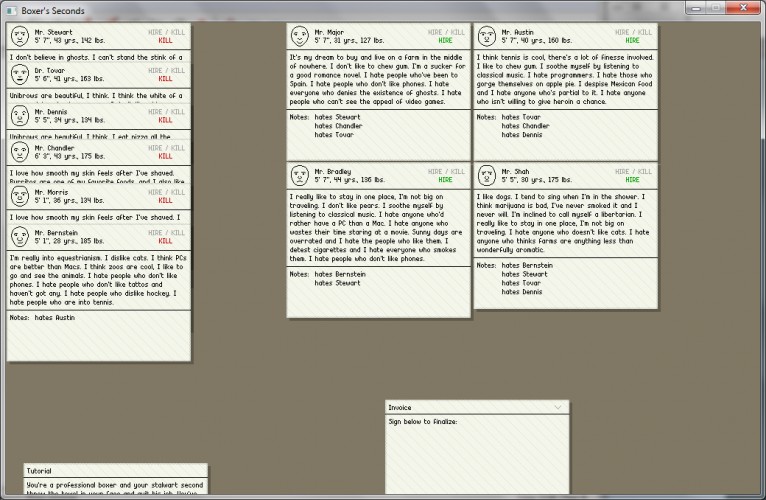Click 'hates Dennis' note on Mr. Shah's card

pyautogui.click(x=522, y=292)
